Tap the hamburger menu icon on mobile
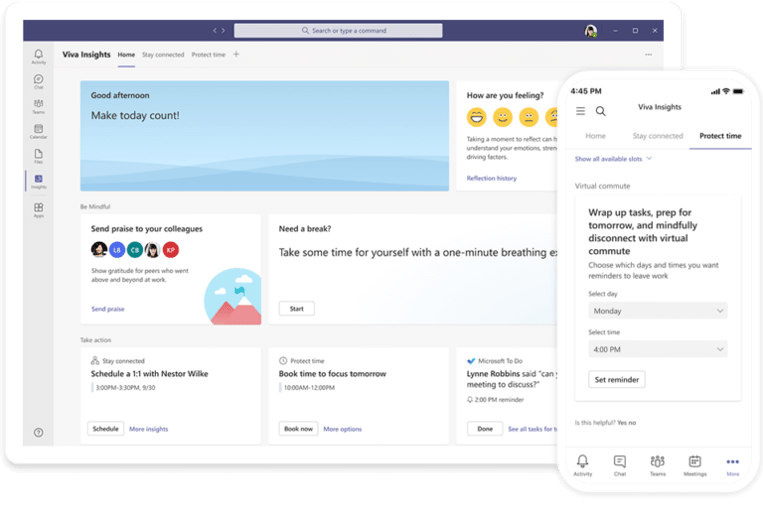 [581, 111]
